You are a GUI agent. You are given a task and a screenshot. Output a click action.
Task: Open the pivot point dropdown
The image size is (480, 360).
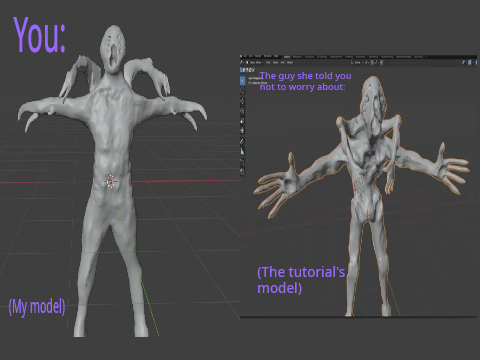[x=367, y=63]
